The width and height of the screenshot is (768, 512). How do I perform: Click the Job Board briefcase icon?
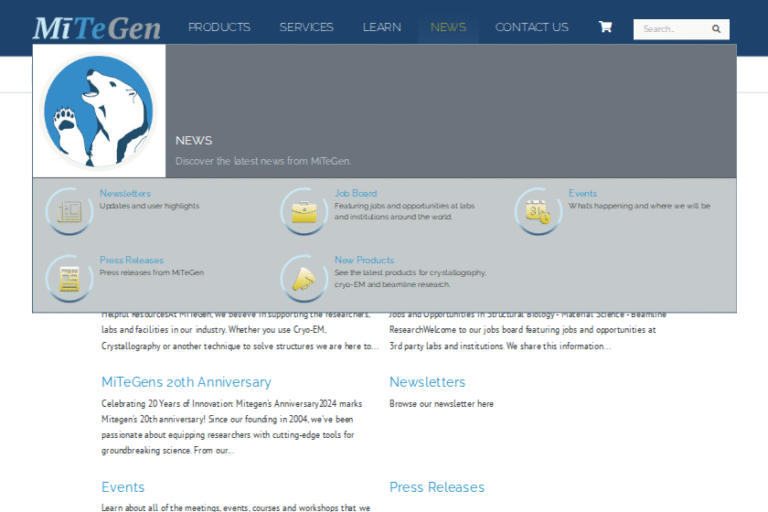tap(304, 211)
